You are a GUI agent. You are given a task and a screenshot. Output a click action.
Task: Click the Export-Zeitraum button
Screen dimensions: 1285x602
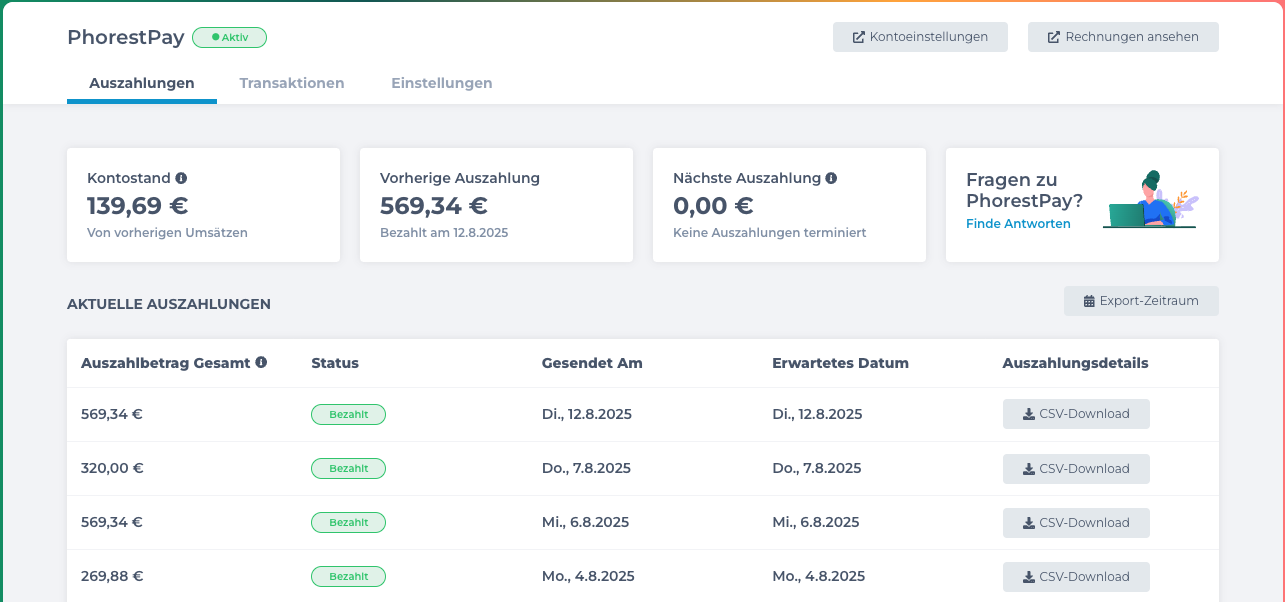point(1141,301)
